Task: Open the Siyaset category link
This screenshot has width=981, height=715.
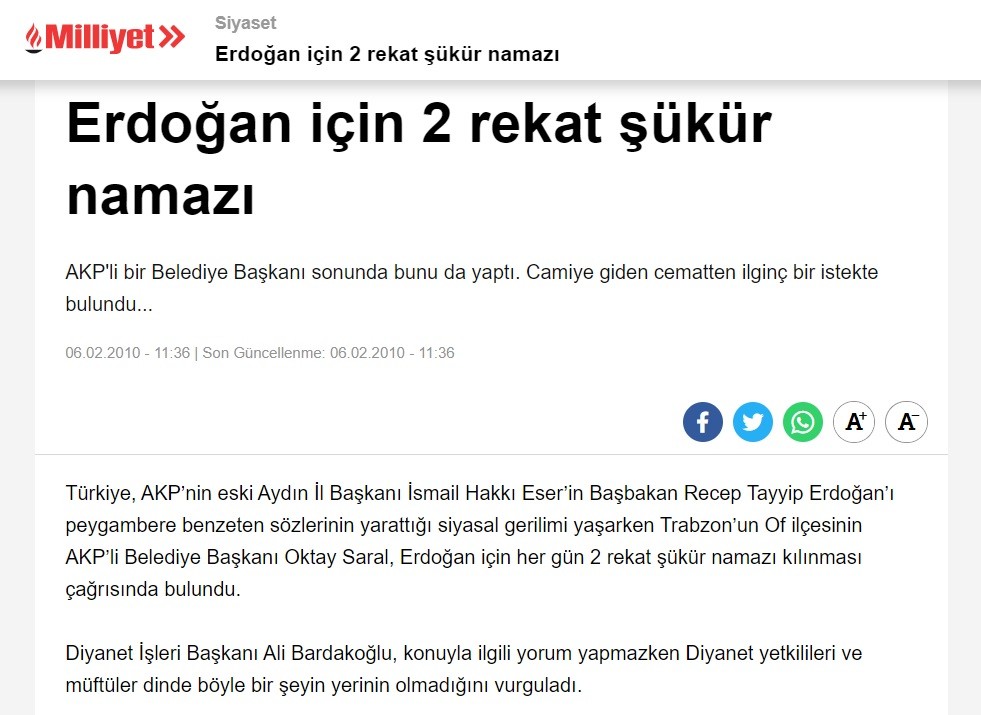Action: [x=245, y=23]
